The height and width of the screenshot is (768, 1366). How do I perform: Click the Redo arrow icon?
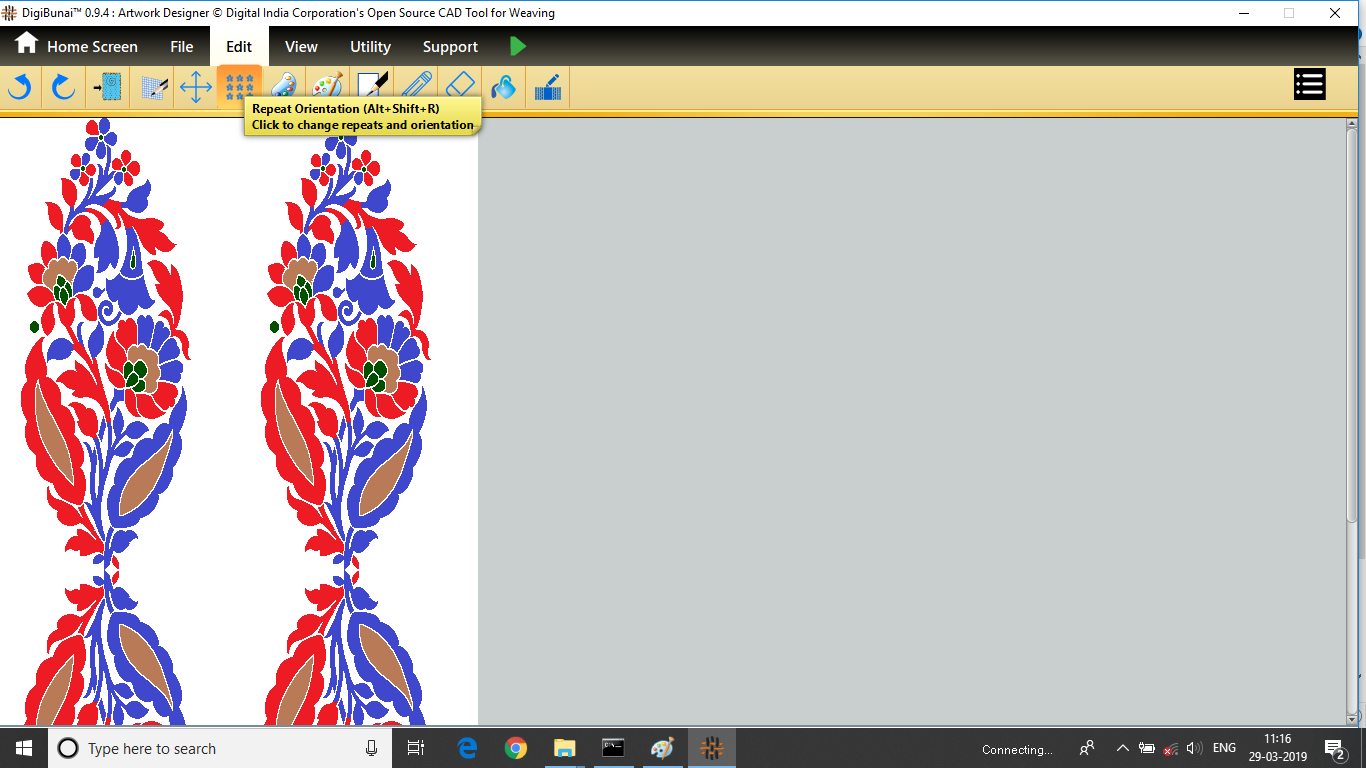tap(63, 87)
